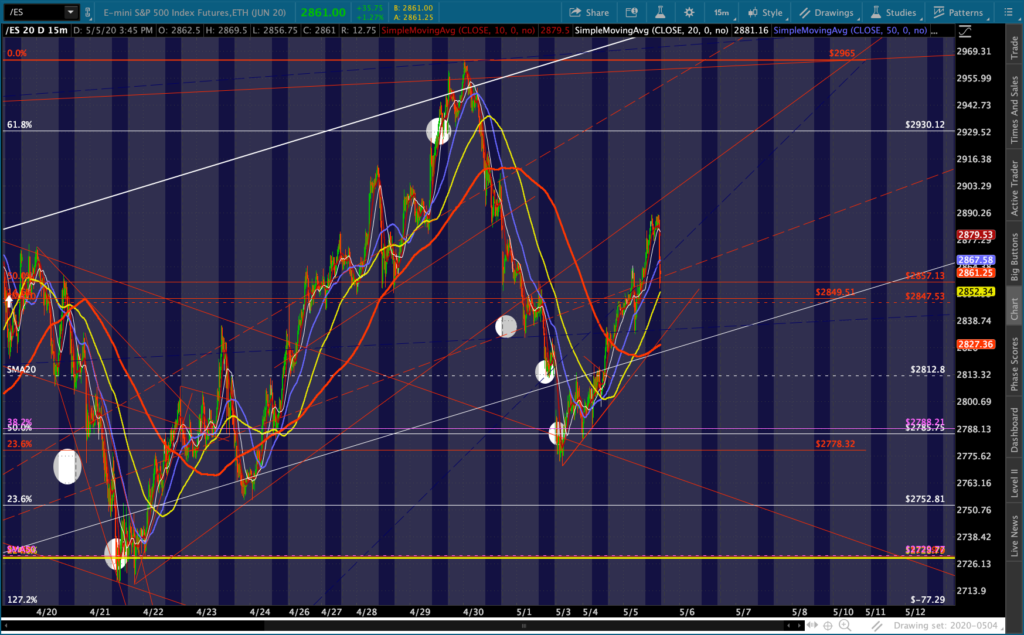This screenshot has width=1024, height=635.
Task: Open the Level II side tab
Action: (1014, 483)
